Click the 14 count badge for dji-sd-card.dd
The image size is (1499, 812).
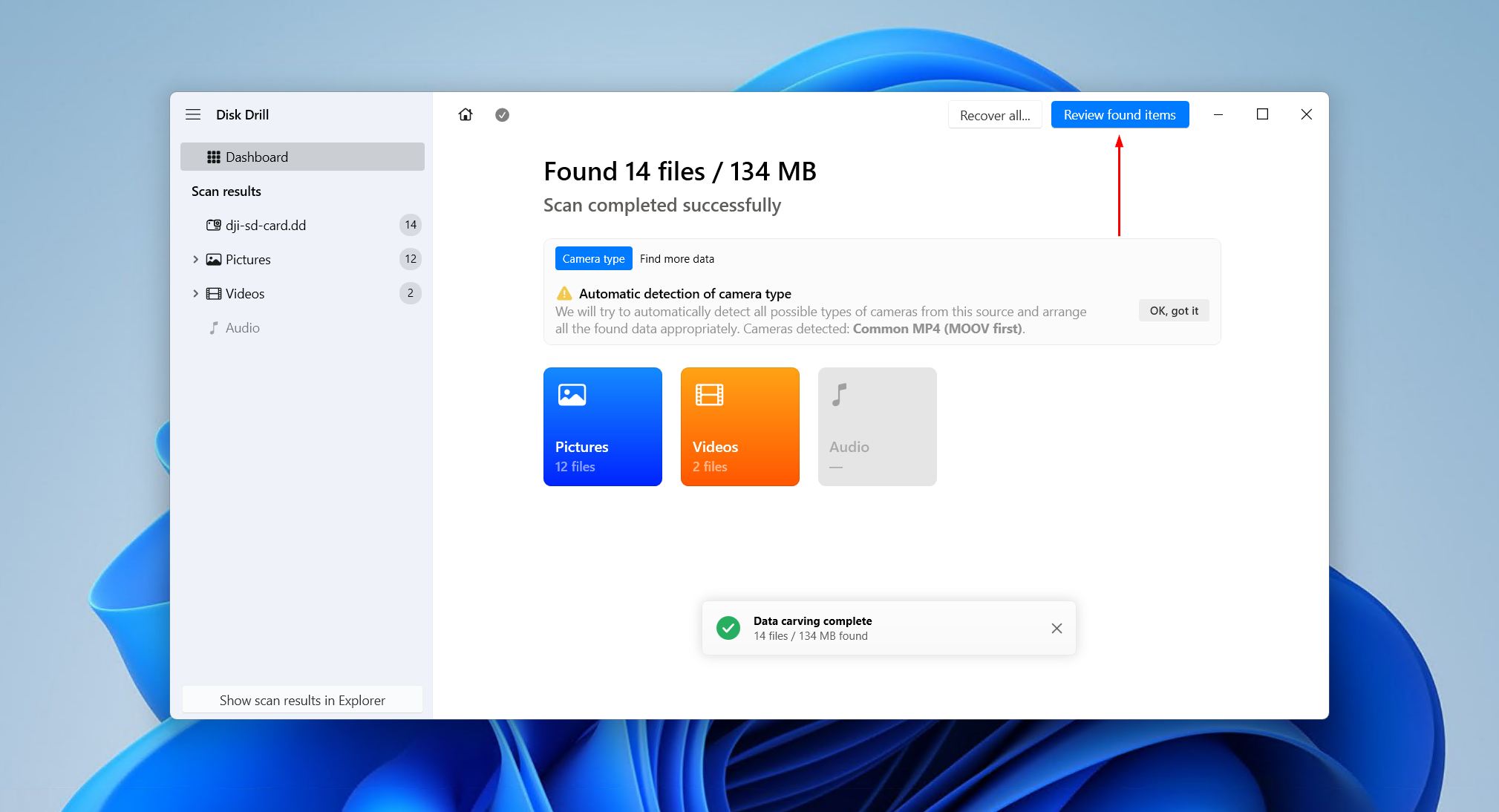pos(411,225)
